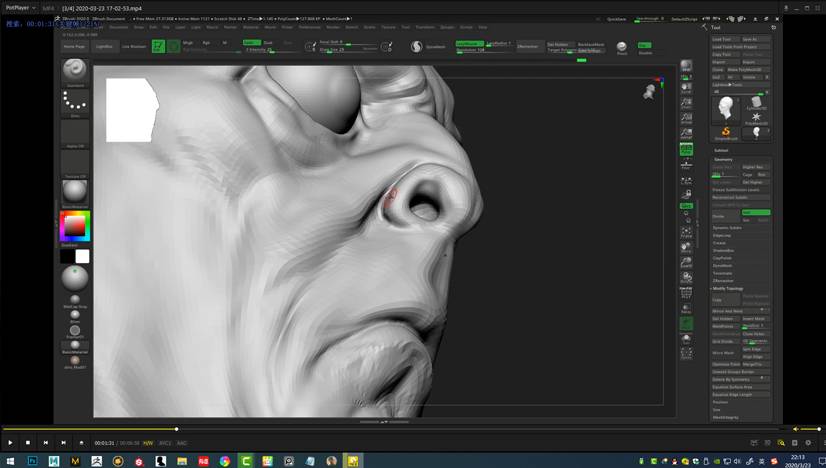The image size is (826, 468).
Task: Open the LightBox button
Action: 104,46
